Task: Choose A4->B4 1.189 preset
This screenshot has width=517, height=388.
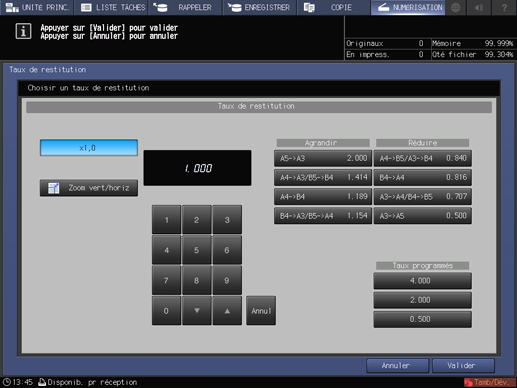Action: [x=323, y=196]
